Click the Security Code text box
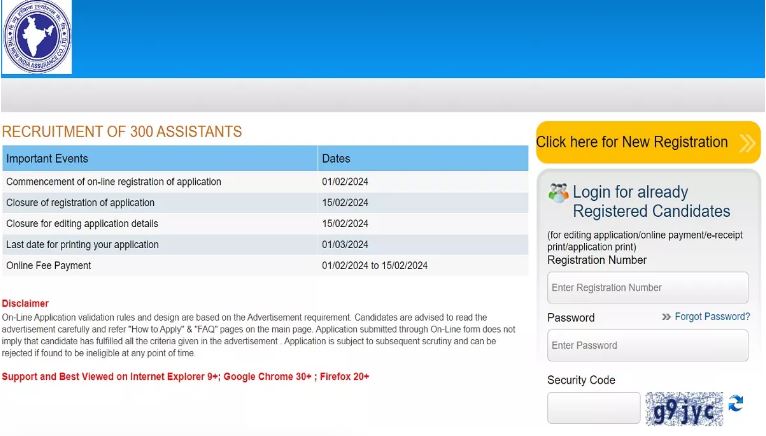766x436 pixels. click(593, 408)
